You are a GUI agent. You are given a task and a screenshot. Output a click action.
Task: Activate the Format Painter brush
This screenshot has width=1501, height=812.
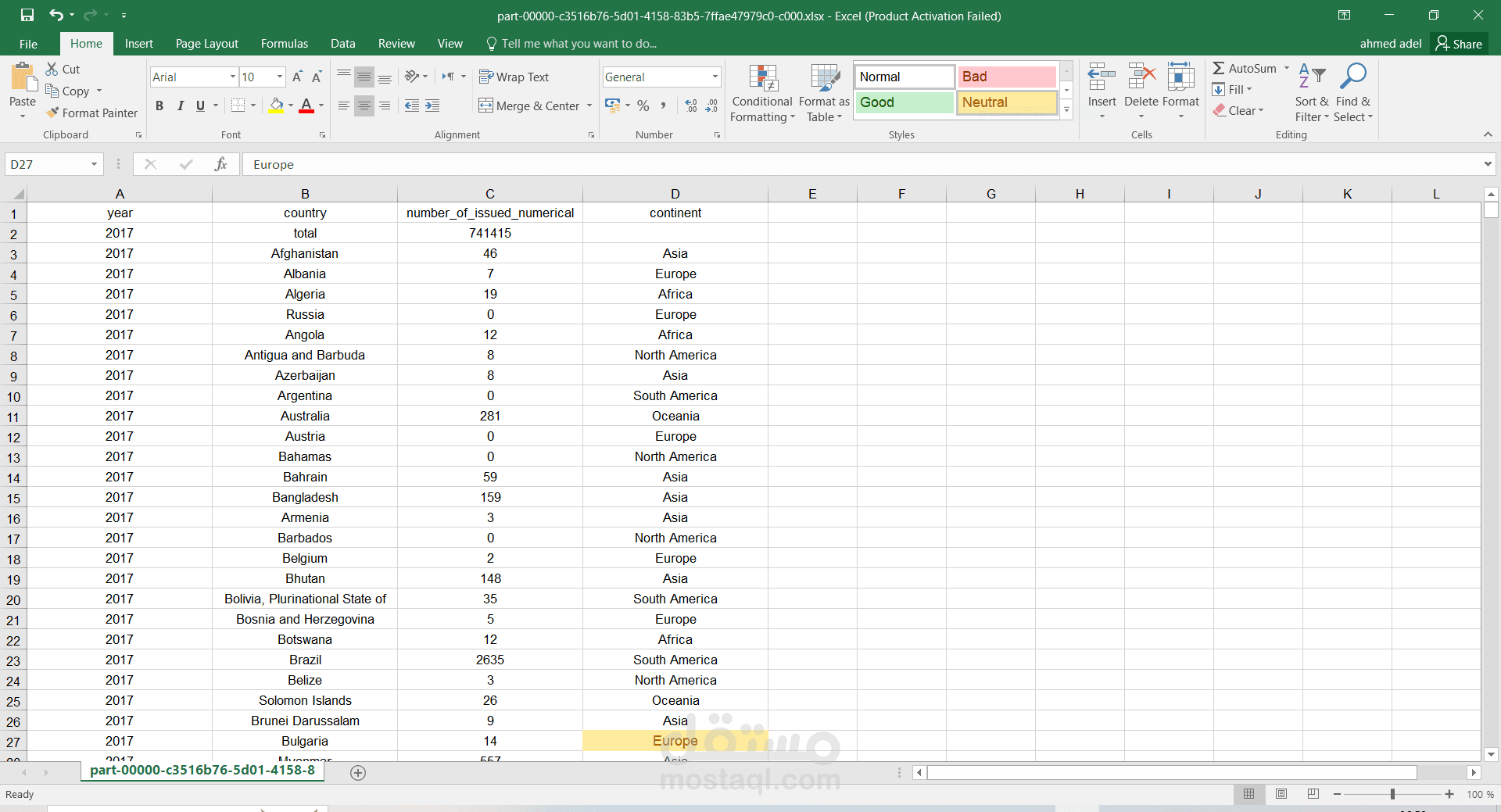point(91,113)
